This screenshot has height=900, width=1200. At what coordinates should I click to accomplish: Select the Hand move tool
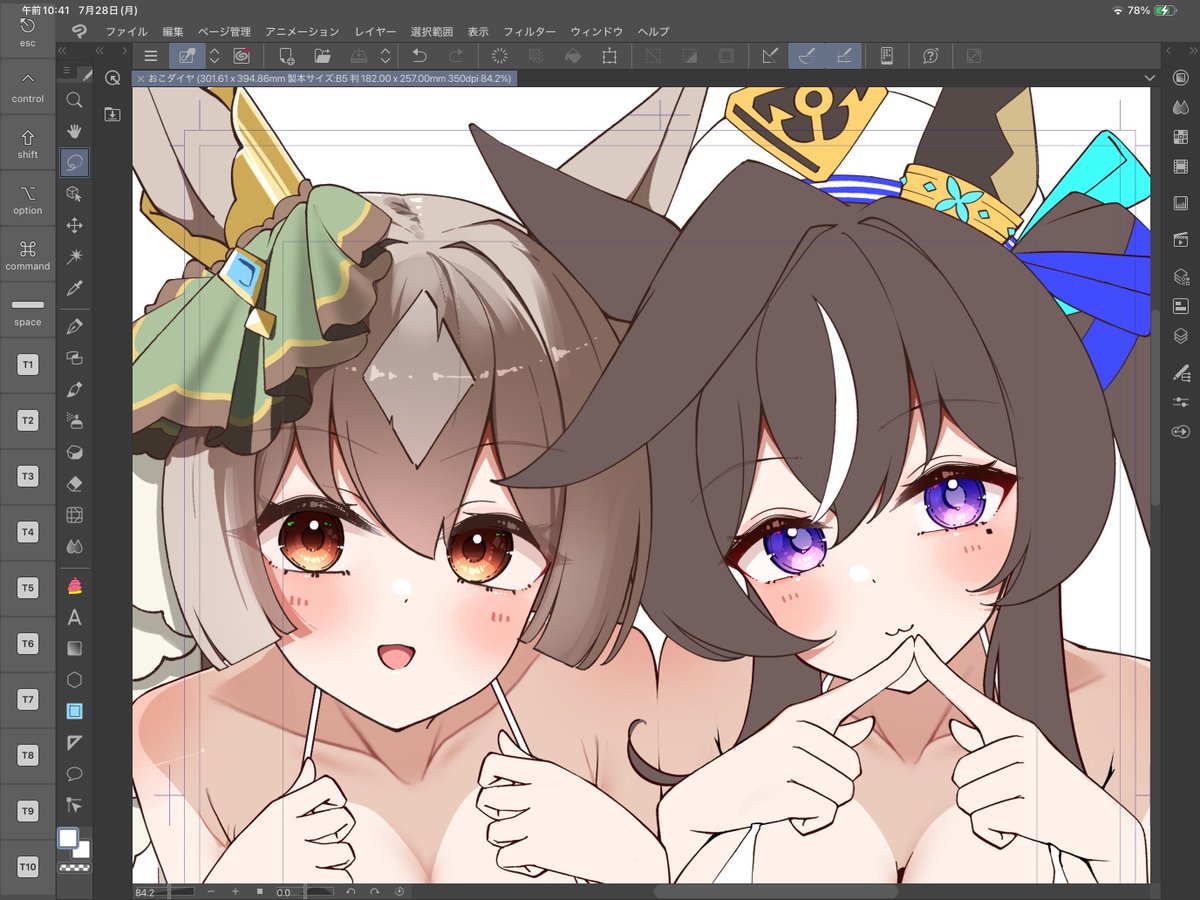pos(74,130)
